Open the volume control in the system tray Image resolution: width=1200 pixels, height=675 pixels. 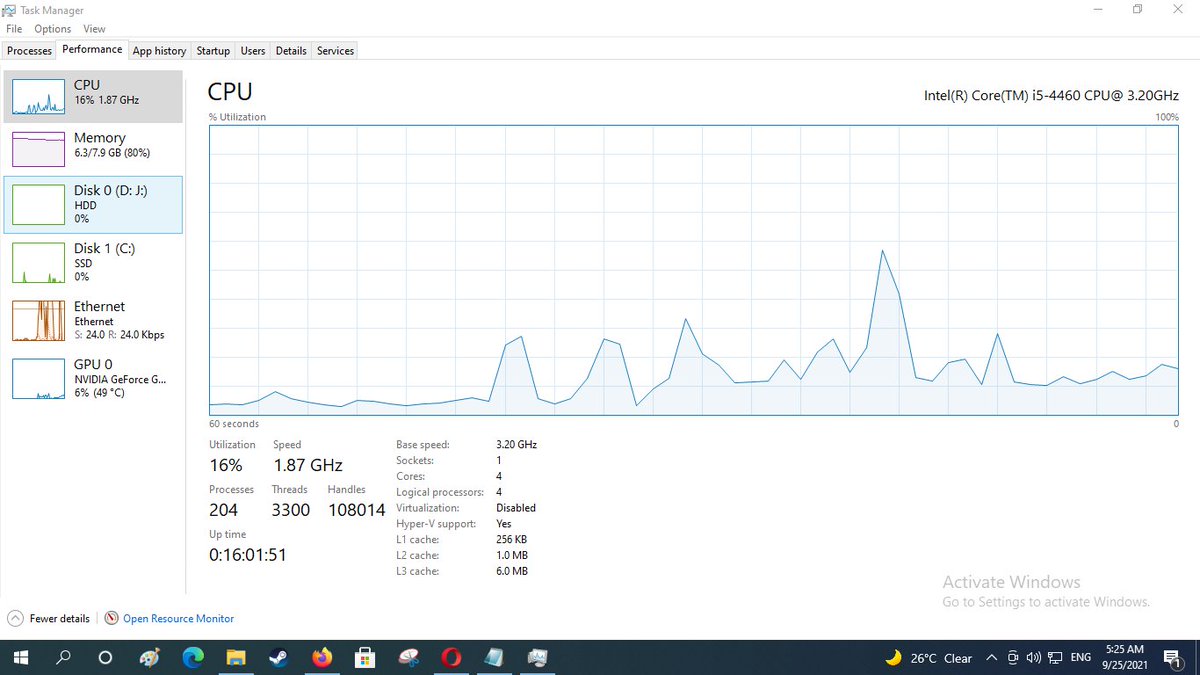[1033, 657]
